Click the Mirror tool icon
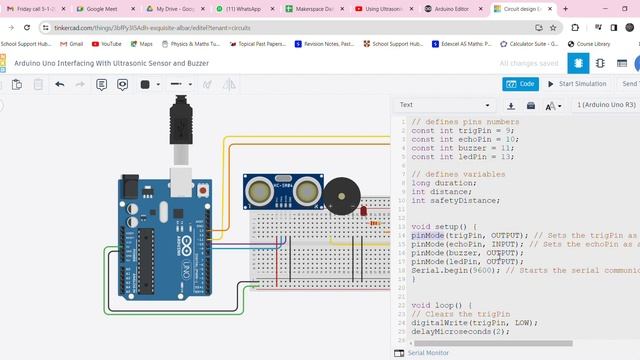 pyautogui.click(x=229, y=84)
